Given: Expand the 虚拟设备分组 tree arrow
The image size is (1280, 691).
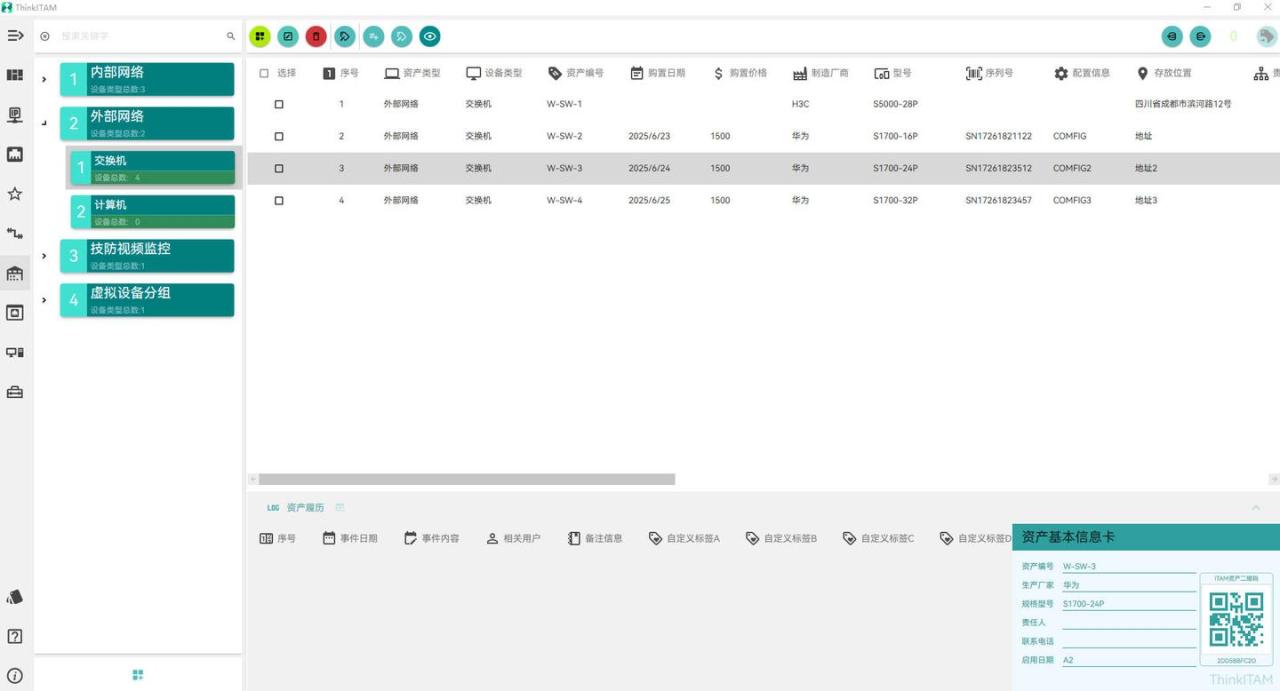Looking at the screenshot, I should [44, 300].
